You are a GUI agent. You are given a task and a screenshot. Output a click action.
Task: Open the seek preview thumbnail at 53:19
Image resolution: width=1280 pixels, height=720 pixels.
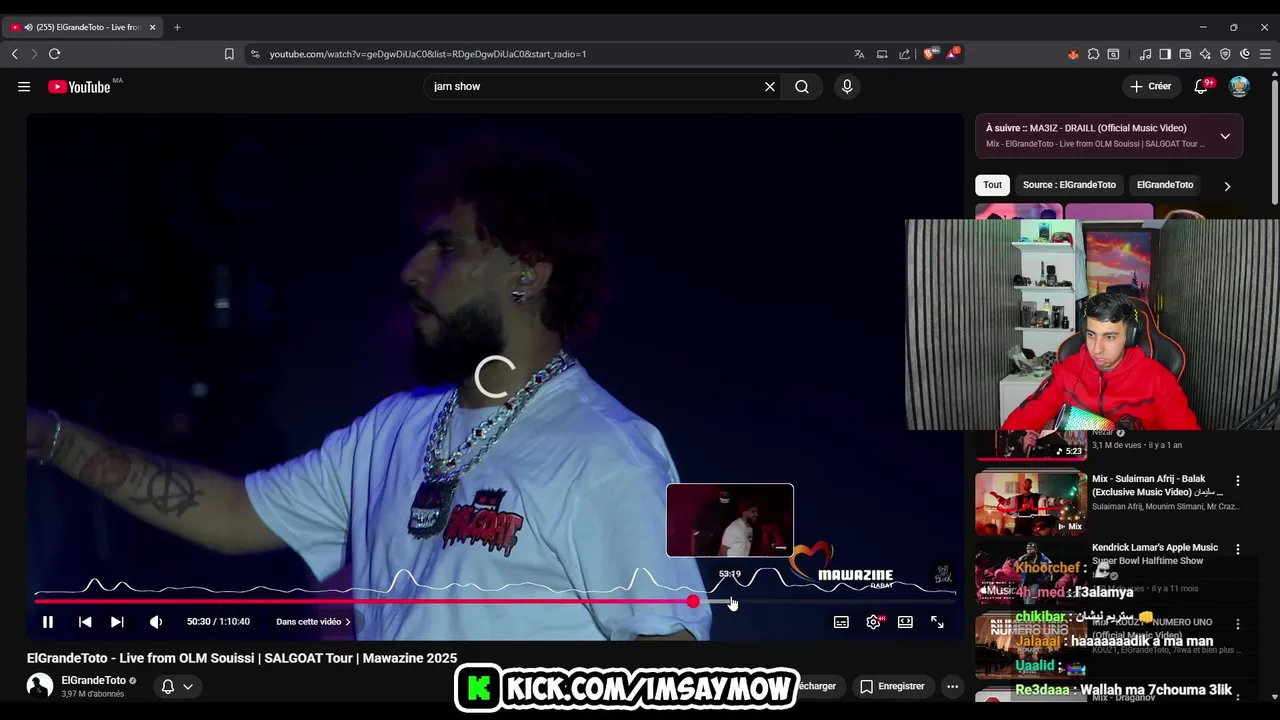tap(730, 520)
